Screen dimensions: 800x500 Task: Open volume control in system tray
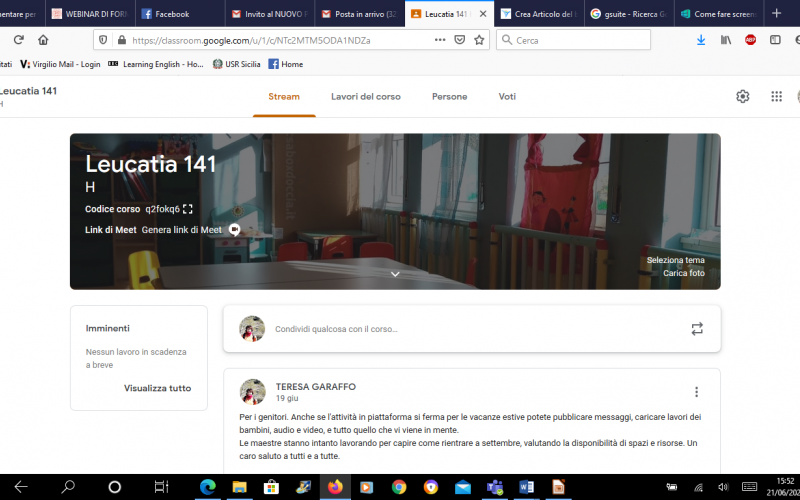(723, 487)
